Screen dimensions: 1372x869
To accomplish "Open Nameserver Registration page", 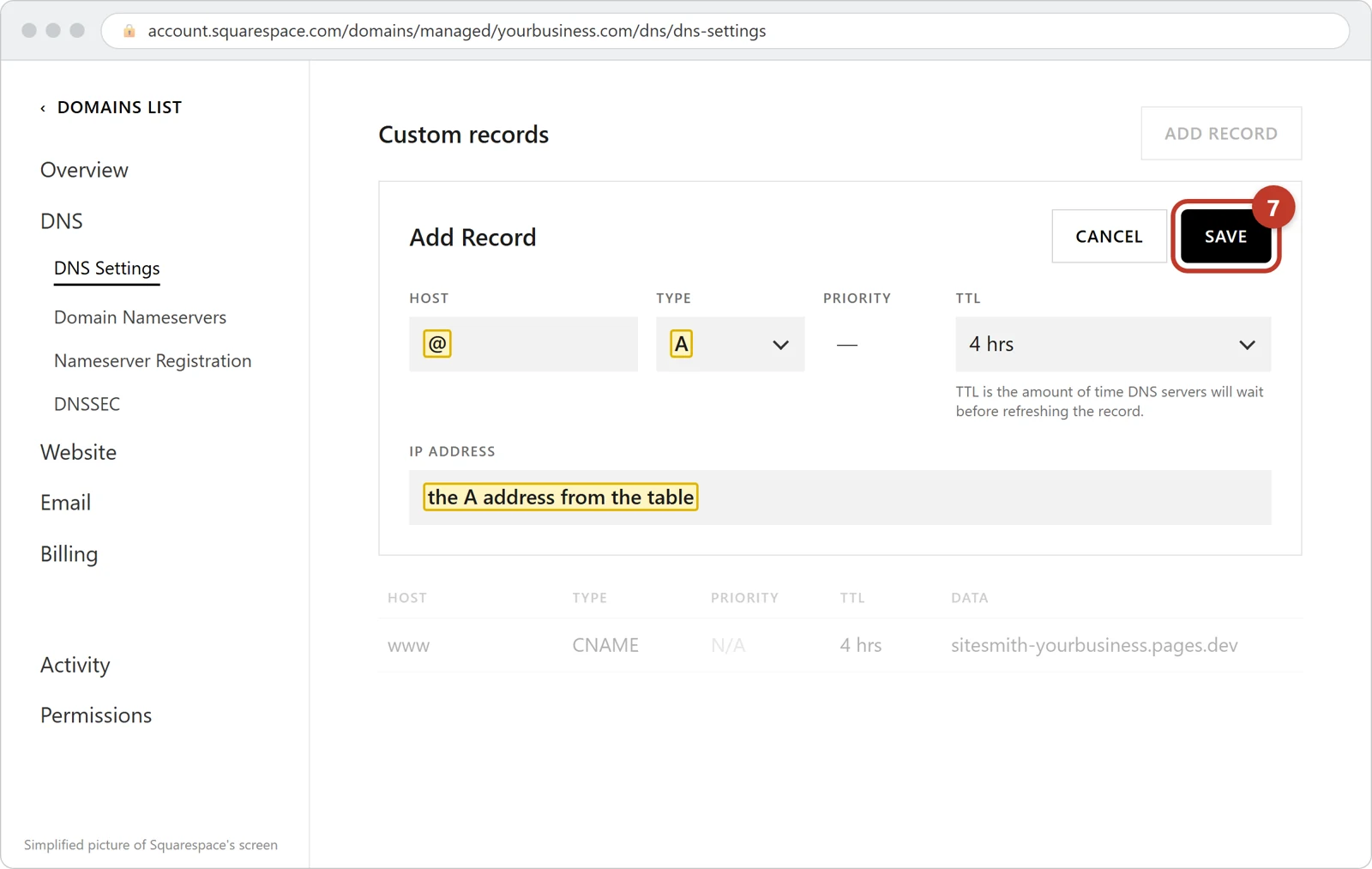I will pos(153,361).
